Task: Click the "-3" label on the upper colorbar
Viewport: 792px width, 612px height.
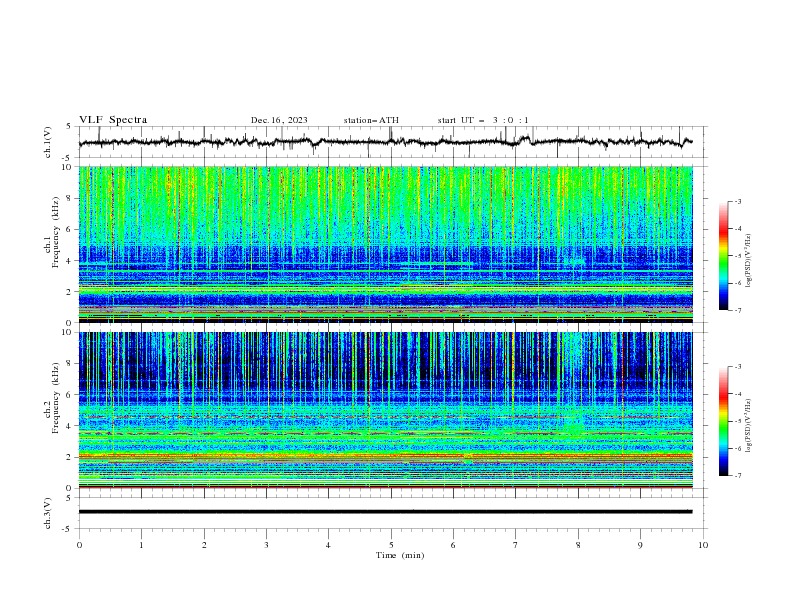Action: point(738,201)
